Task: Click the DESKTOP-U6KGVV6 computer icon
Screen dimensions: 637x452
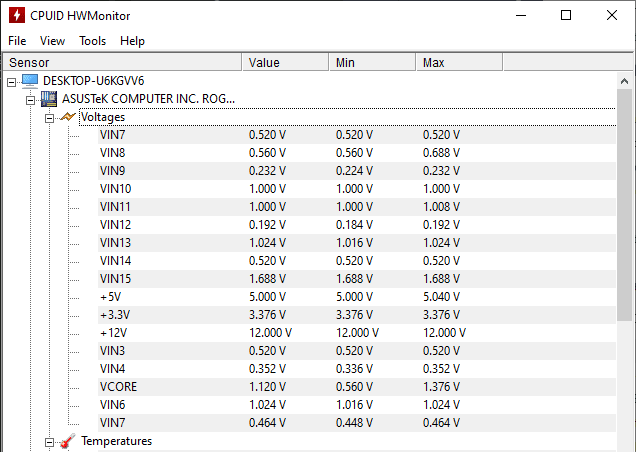Action: [30, 80]
